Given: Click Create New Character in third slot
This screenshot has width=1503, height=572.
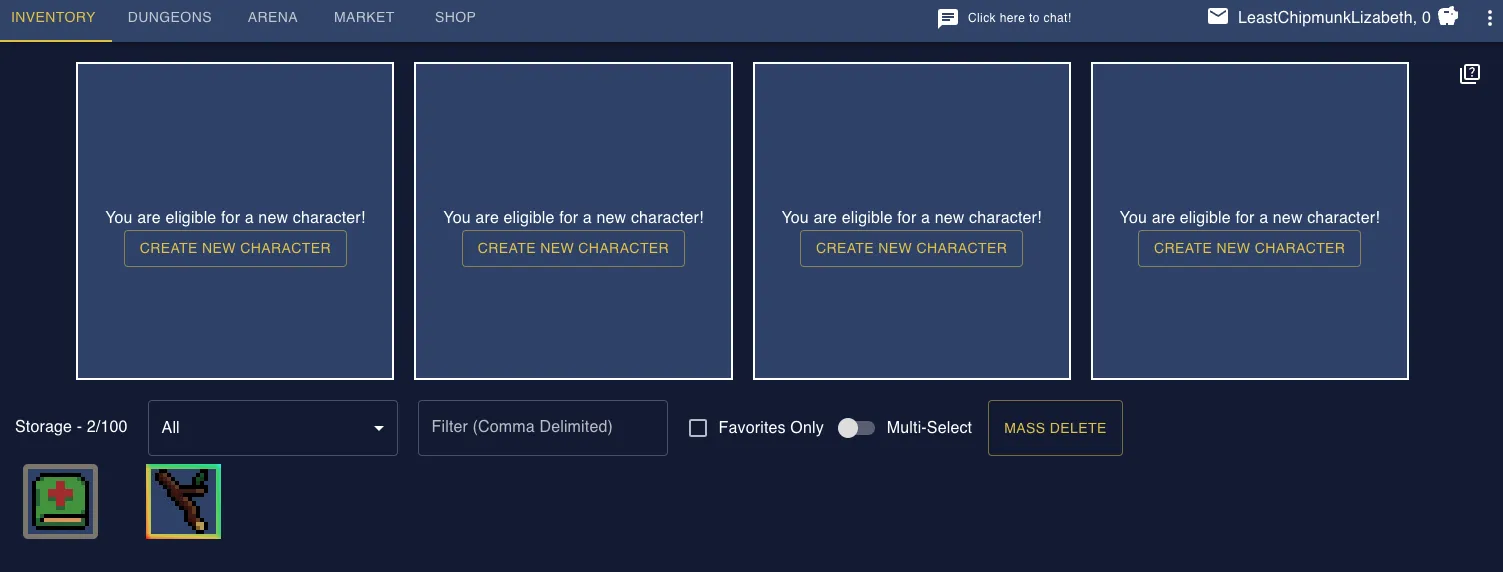Looking at the screenshot, I should coord(911,248).
